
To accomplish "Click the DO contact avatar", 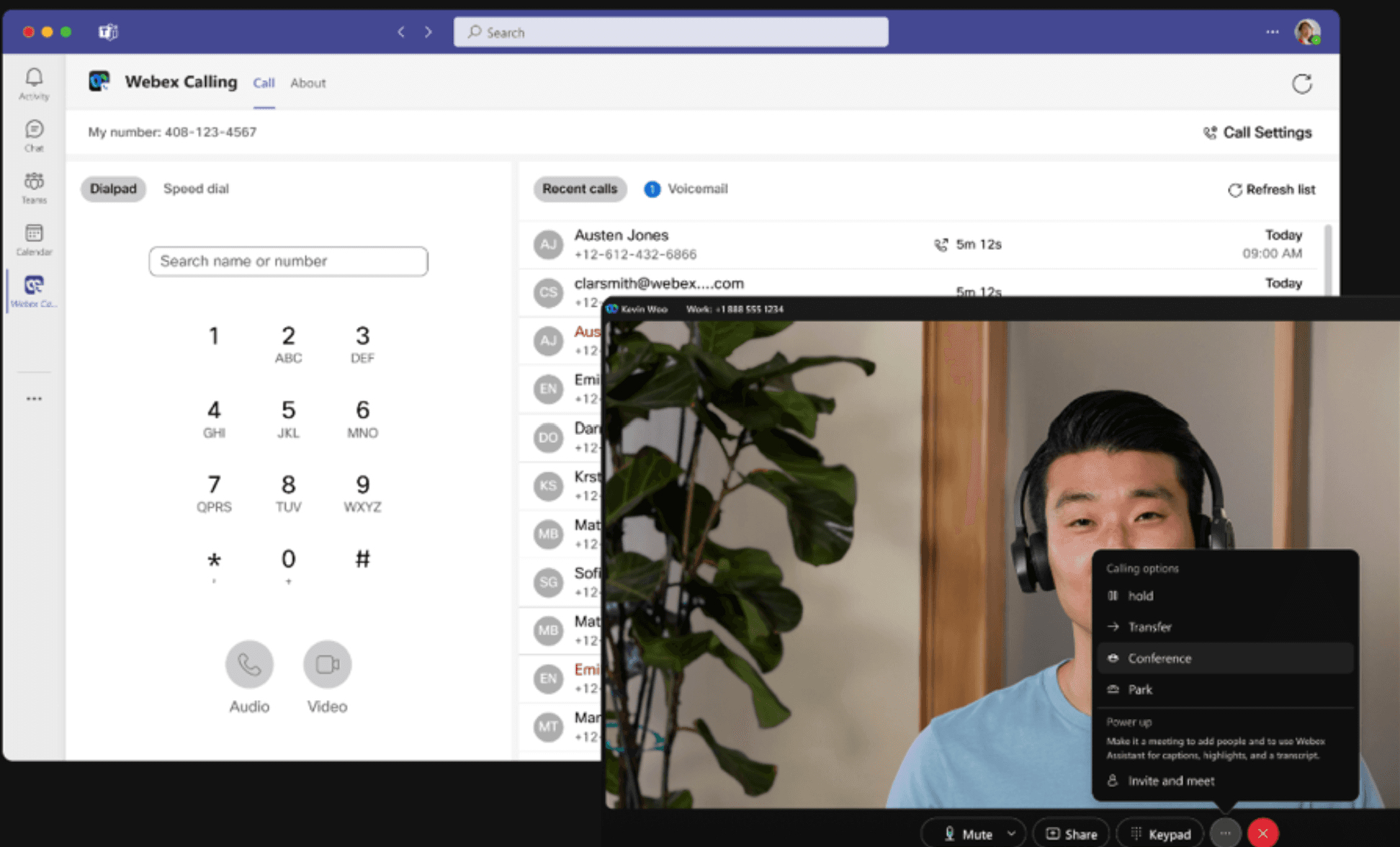I will click(x=548, y=437).
